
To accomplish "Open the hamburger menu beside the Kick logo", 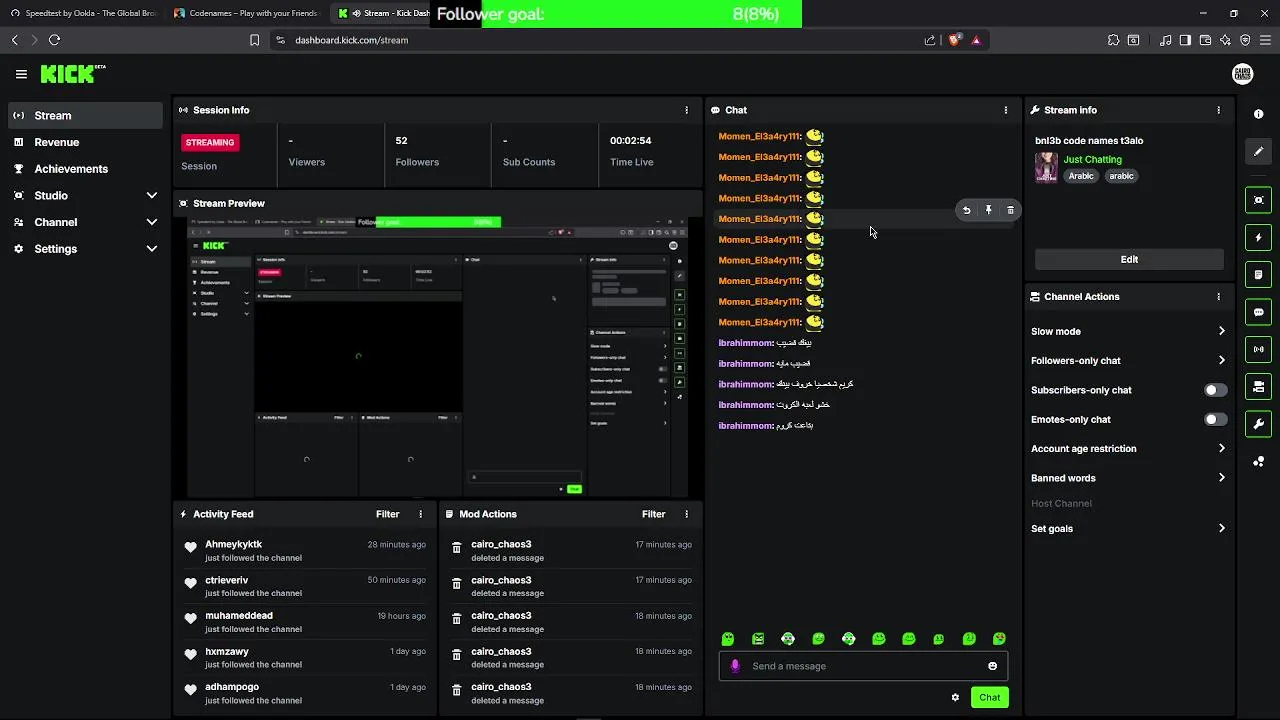I will point(21,74).
